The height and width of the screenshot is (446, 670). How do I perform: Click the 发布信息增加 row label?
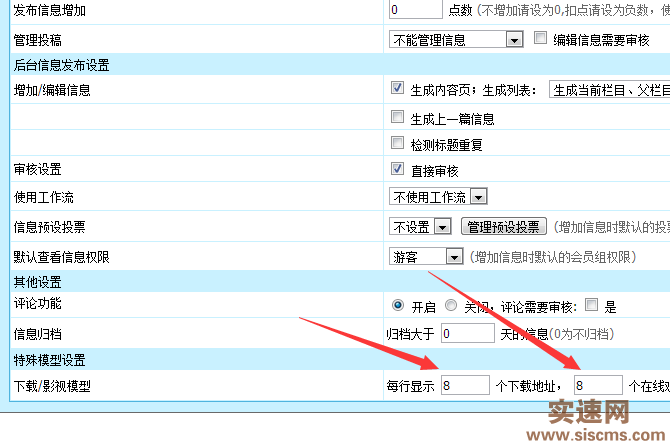50,10
